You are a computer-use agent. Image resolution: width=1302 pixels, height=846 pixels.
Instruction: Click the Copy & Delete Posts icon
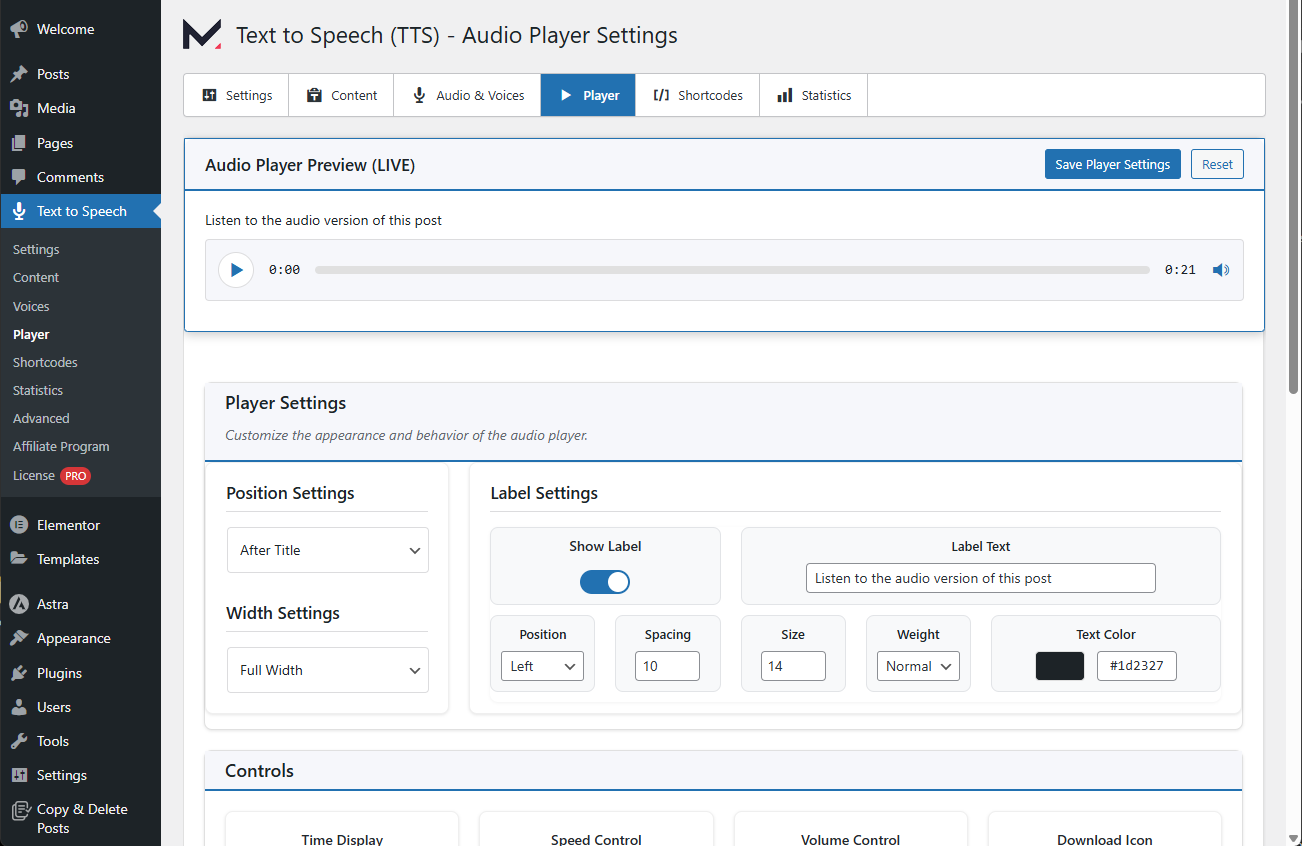(x=19, y=810)
